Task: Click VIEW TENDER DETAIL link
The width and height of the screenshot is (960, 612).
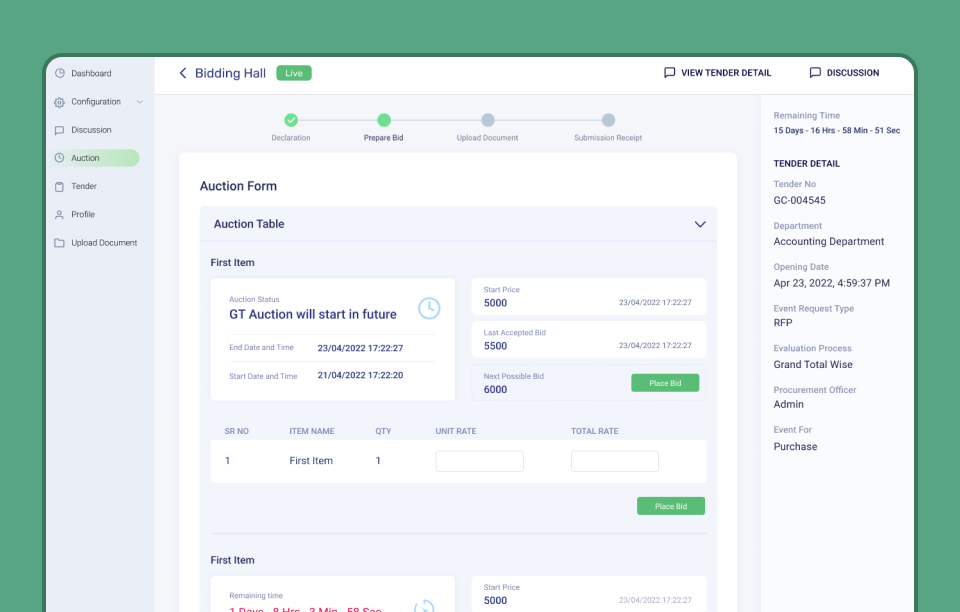Action: [x=726, y=73]
